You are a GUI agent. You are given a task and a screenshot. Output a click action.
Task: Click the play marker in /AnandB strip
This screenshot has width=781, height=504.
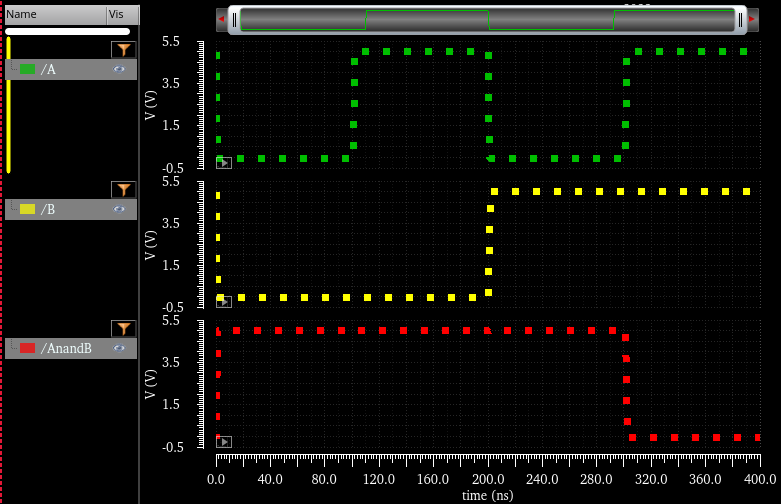pos(224,442)
